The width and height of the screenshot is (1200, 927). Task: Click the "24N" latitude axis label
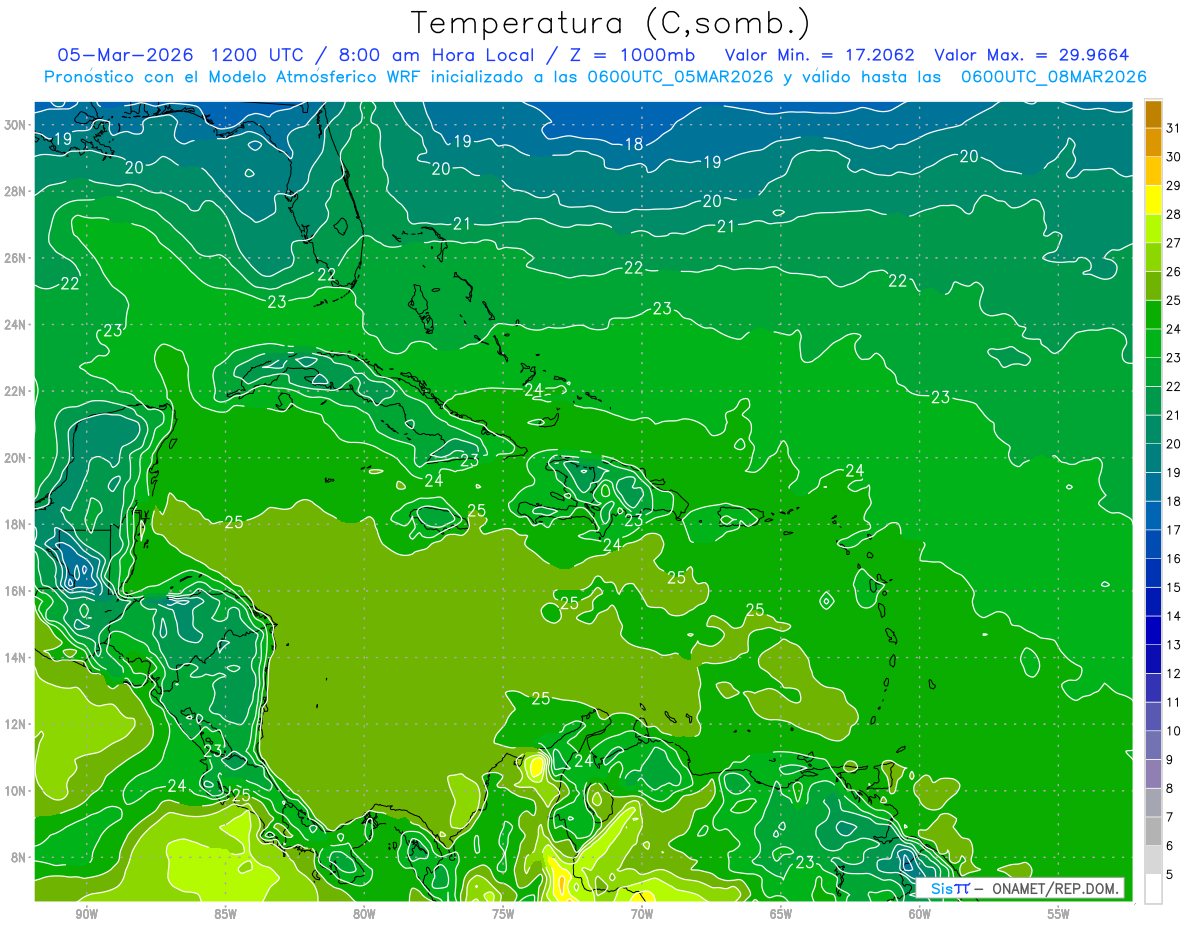(x=16, y=325)
